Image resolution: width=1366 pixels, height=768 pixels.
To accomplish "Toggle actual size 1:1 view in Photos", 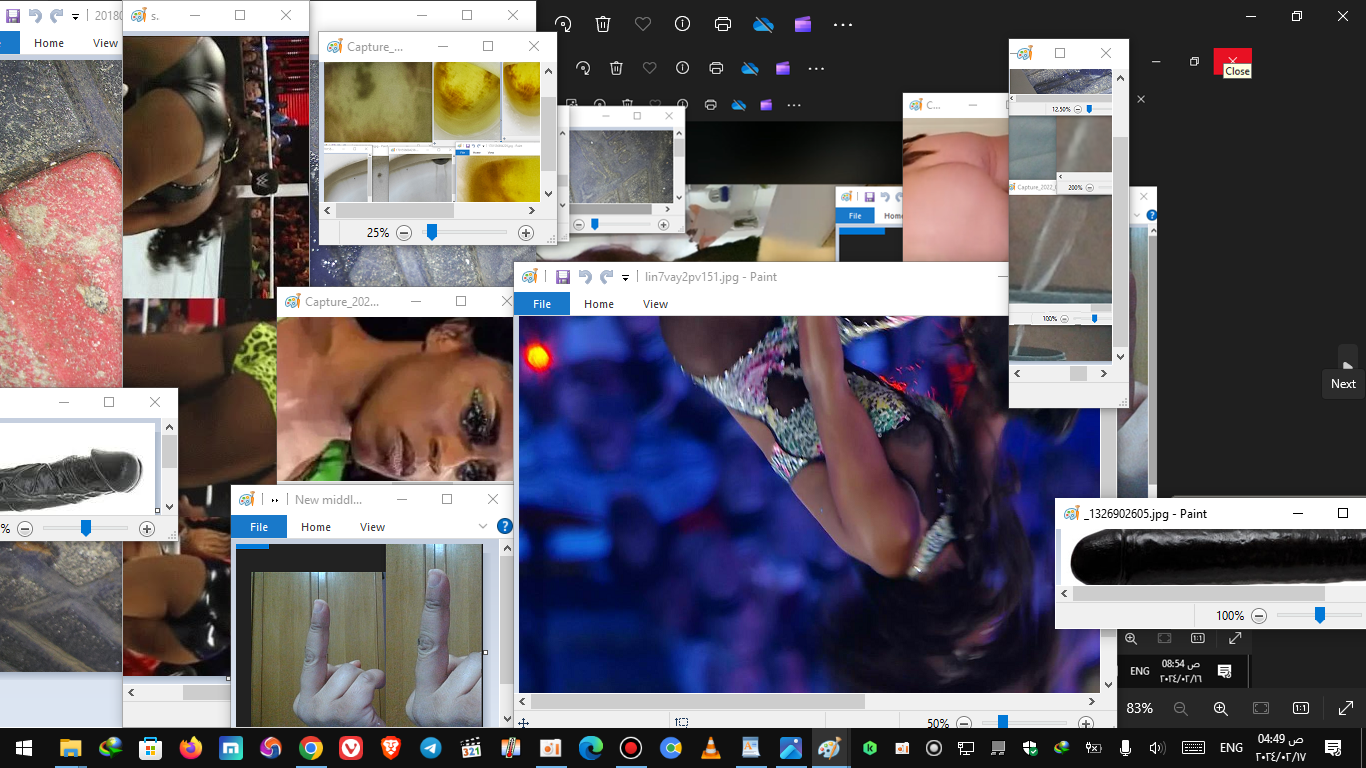I will coord(1301,708).
